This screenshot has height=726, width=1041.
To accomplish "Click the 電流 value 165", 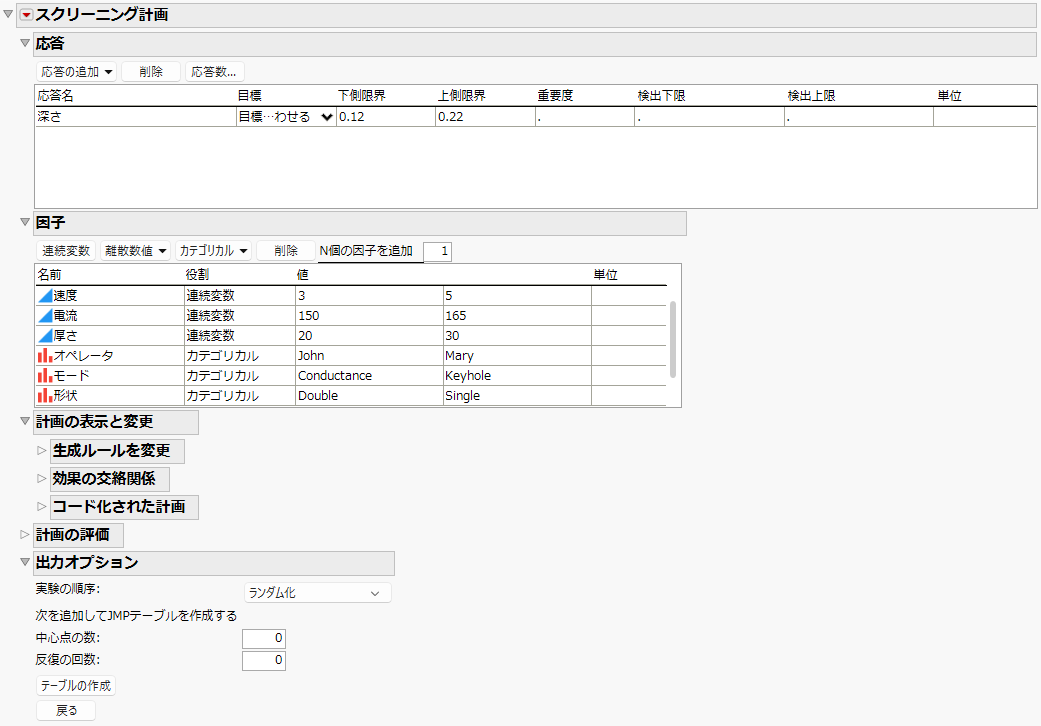I will pyautogui.click(x=517, y=316).
